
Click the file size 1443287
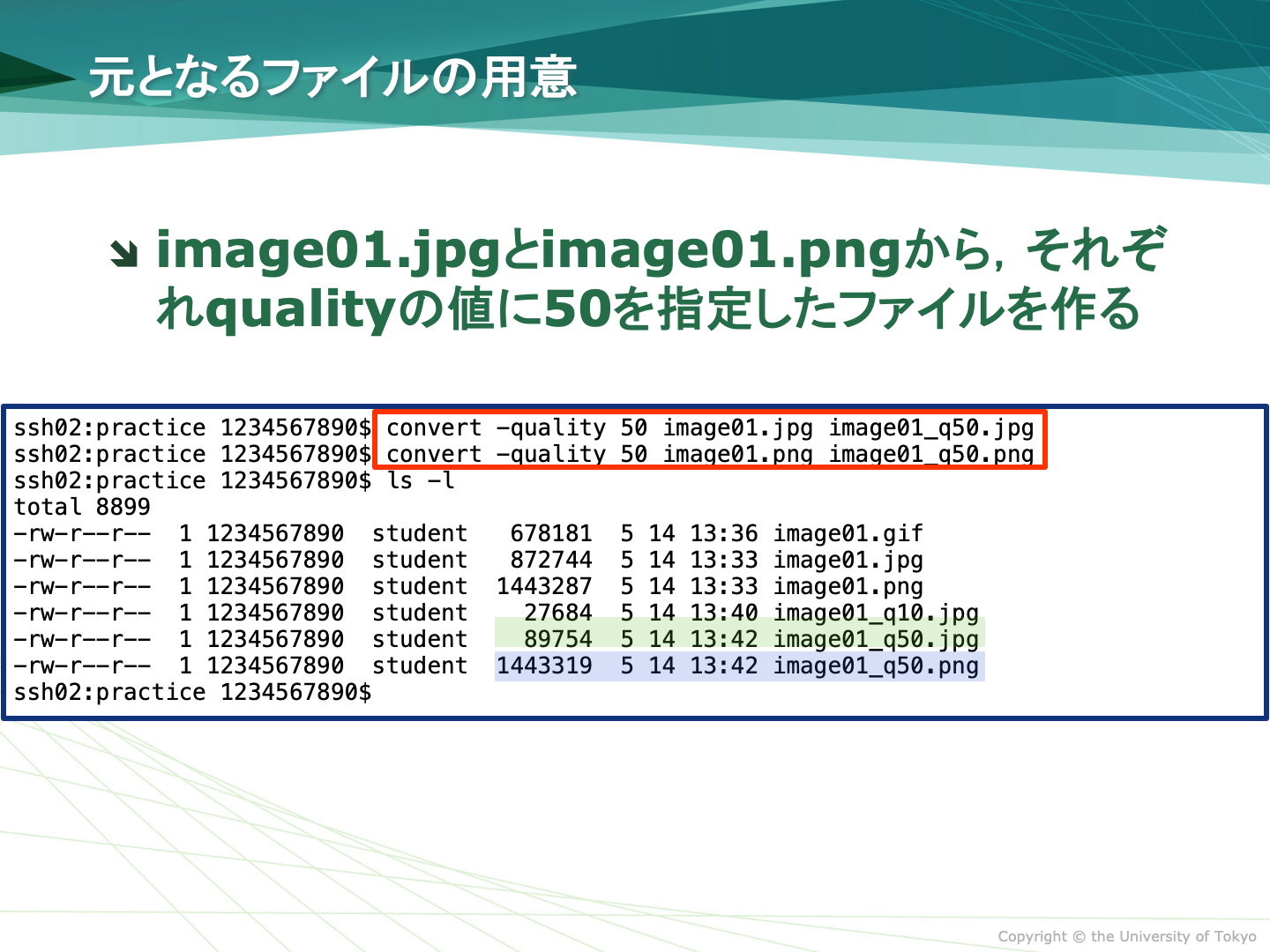(544, 586)
